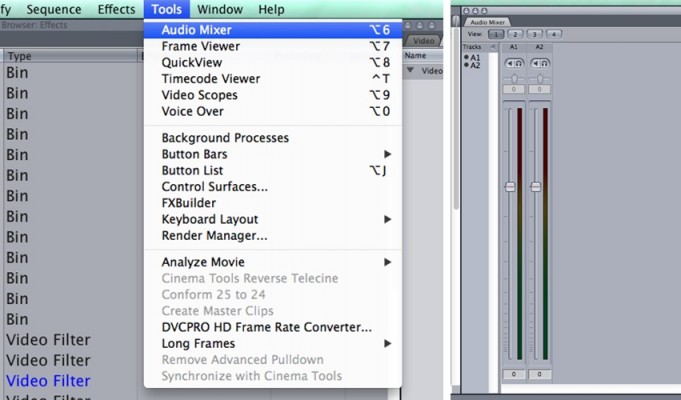Open the Effects menu in menu bar
The width and height of the screenshot is (681, 400).
[x=116, y=9]
